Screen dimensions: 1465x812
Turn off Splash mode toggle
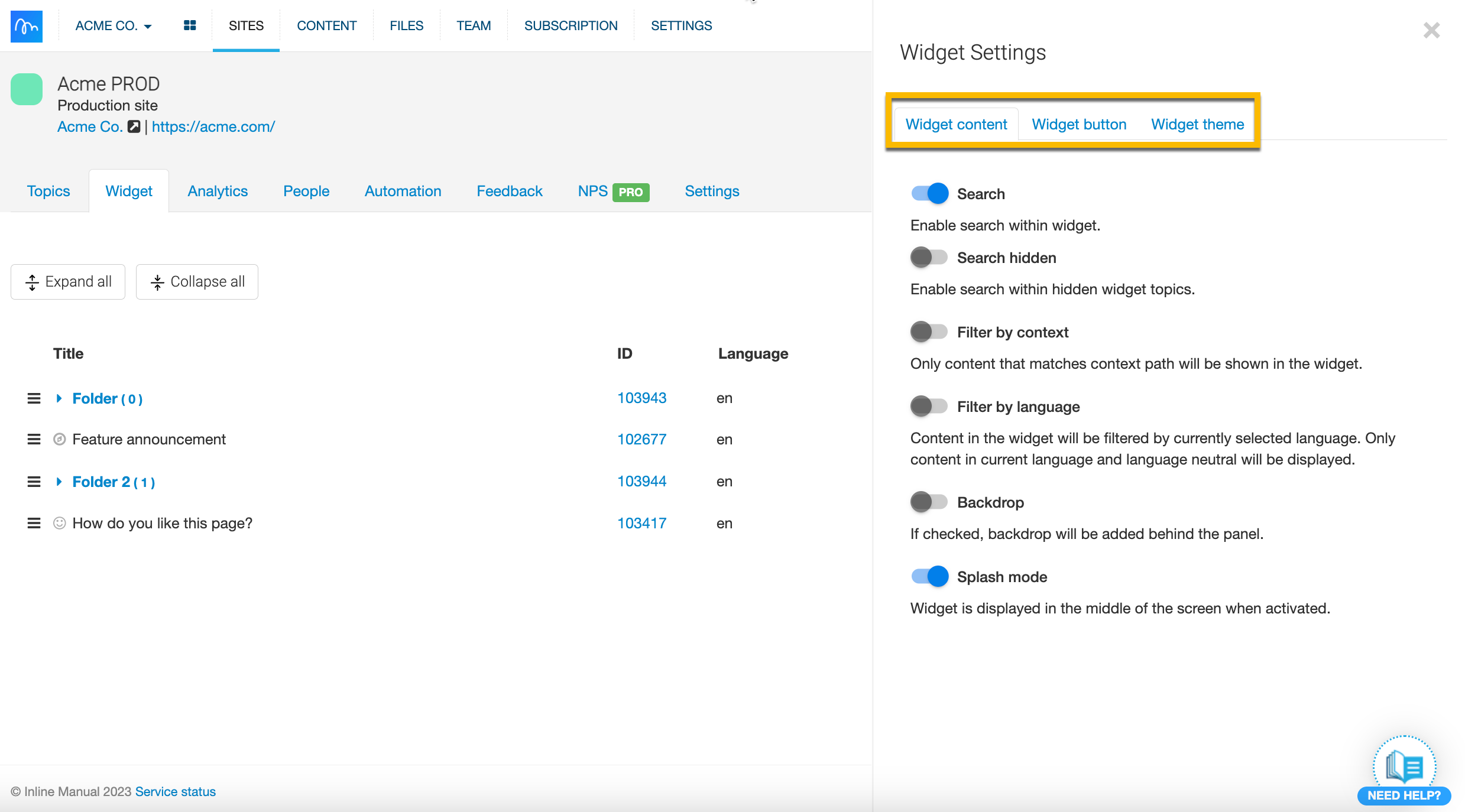(930, 576)
